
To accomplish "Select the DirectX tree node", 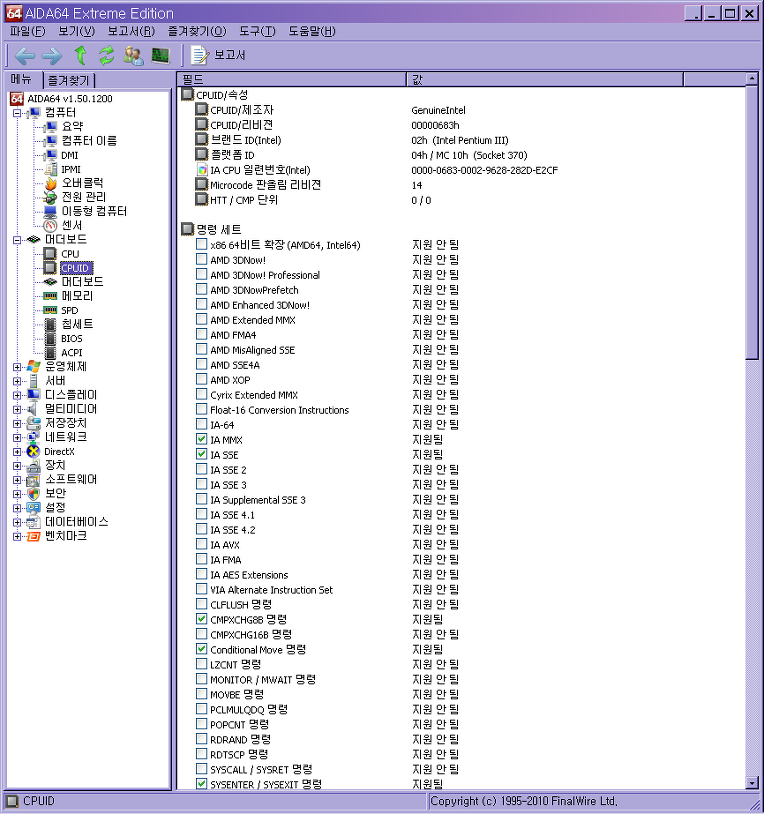I will (x=59, y=452).
